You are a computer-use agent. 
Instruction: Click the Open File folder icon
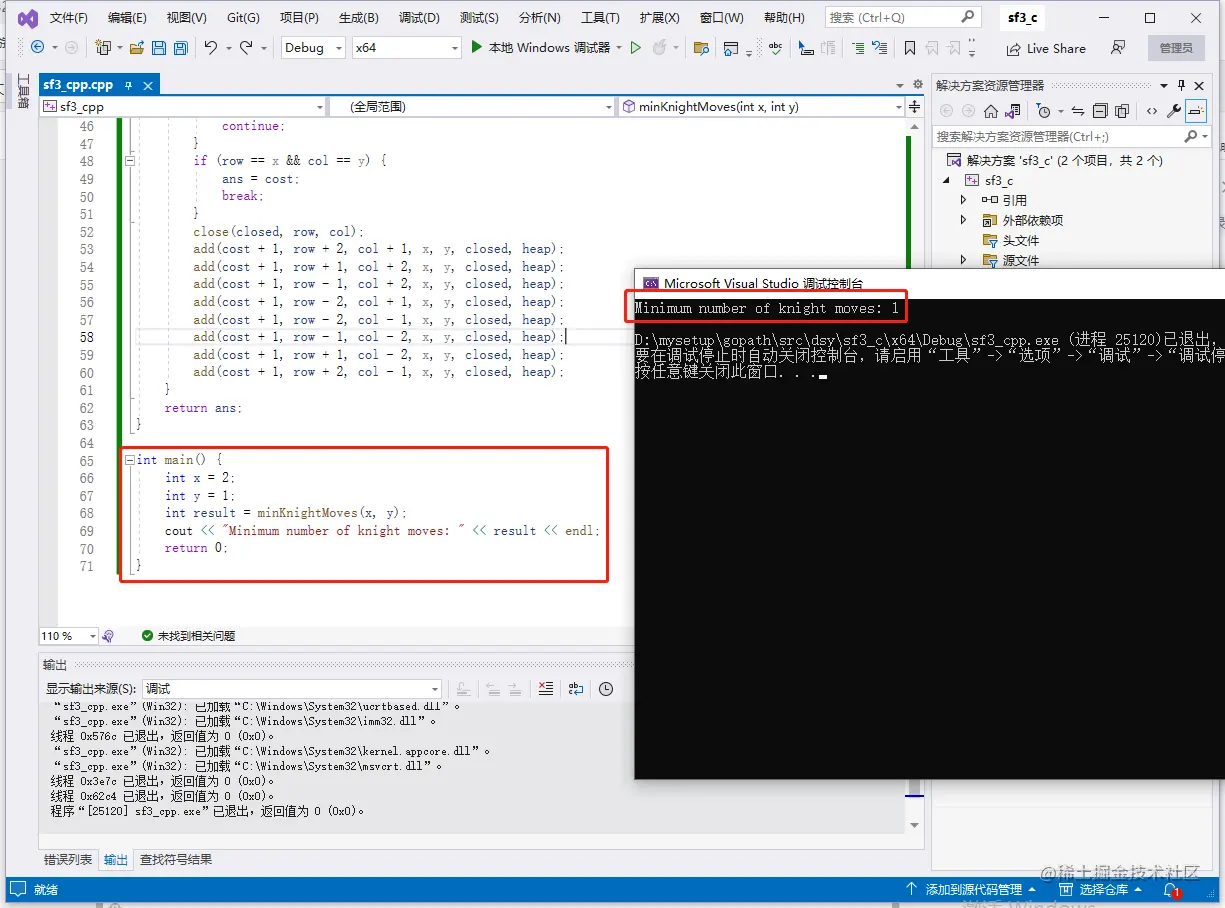136,47
